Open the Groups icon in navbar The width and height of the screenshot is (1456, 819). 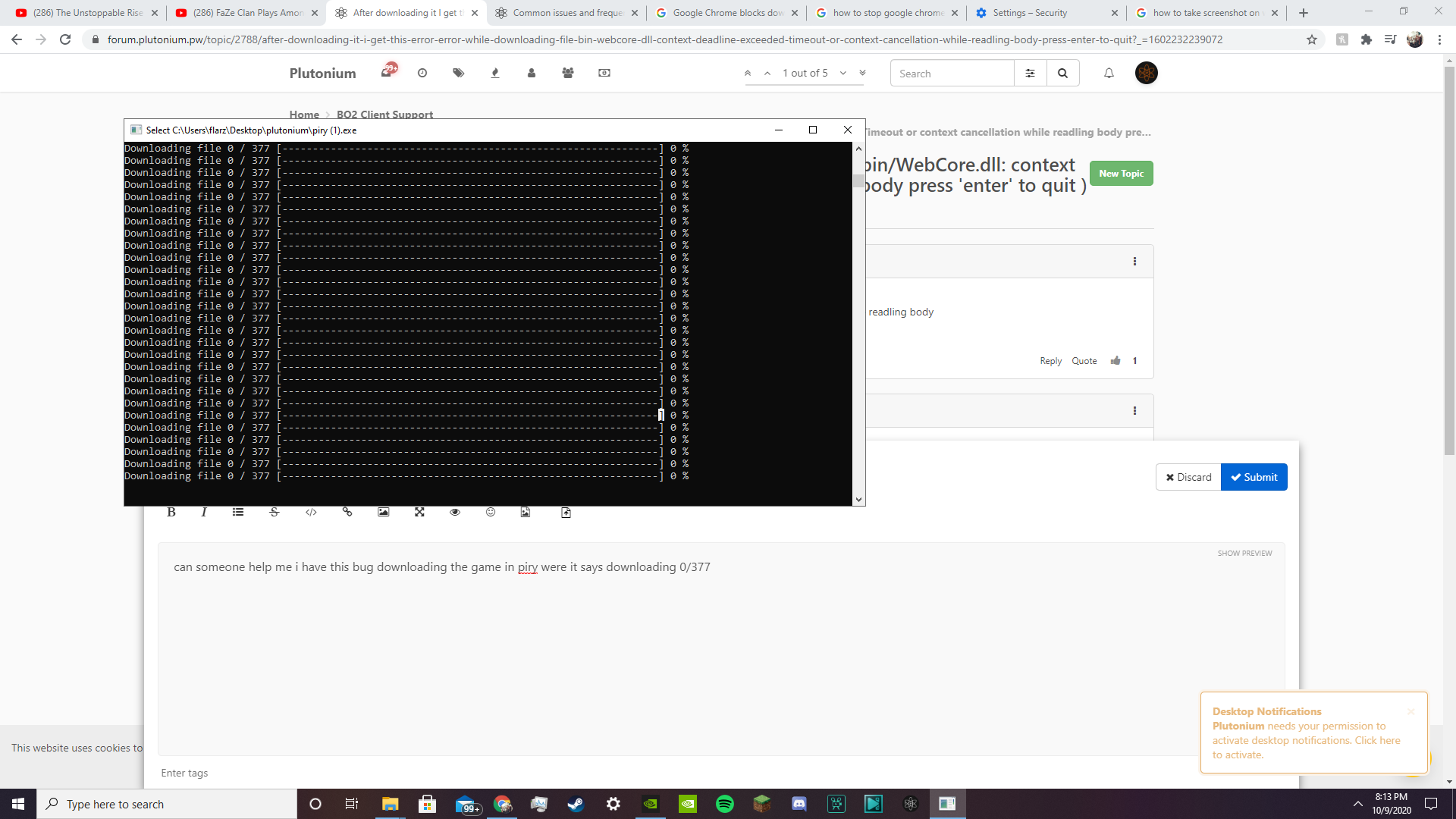(x=568, y=73)
